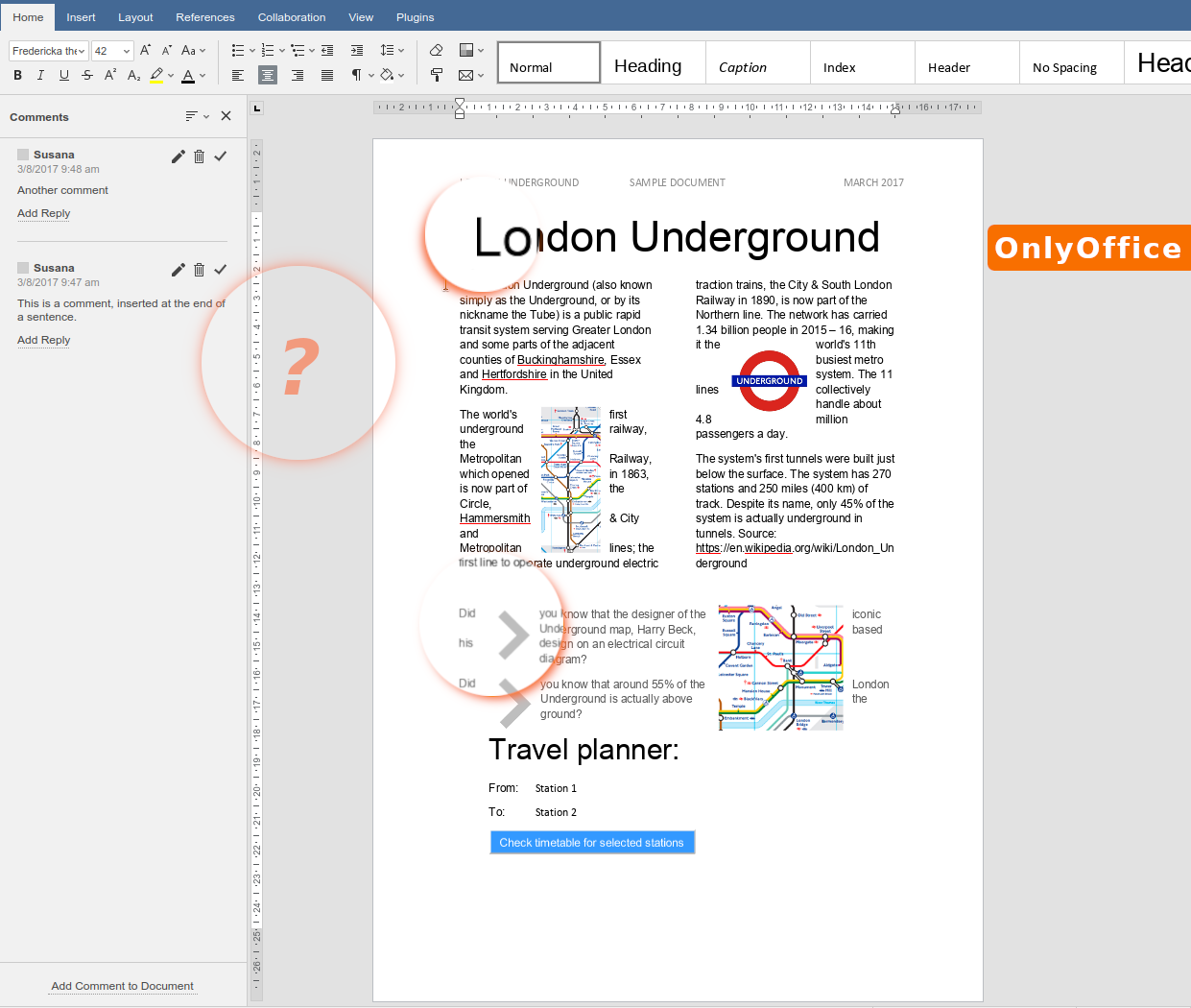Open the View tab

pyautogui.click(x=361, y=17)
